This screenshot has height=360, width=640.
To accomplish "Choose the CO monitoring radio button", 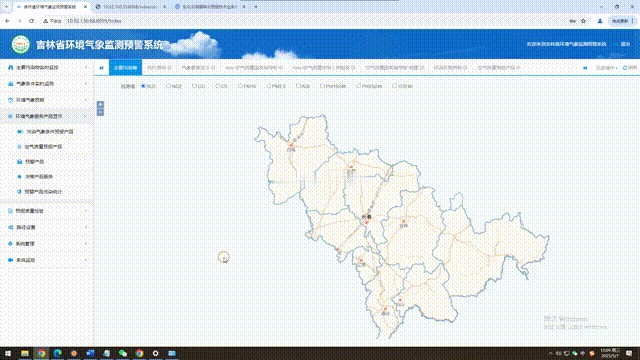I will 194,86.
